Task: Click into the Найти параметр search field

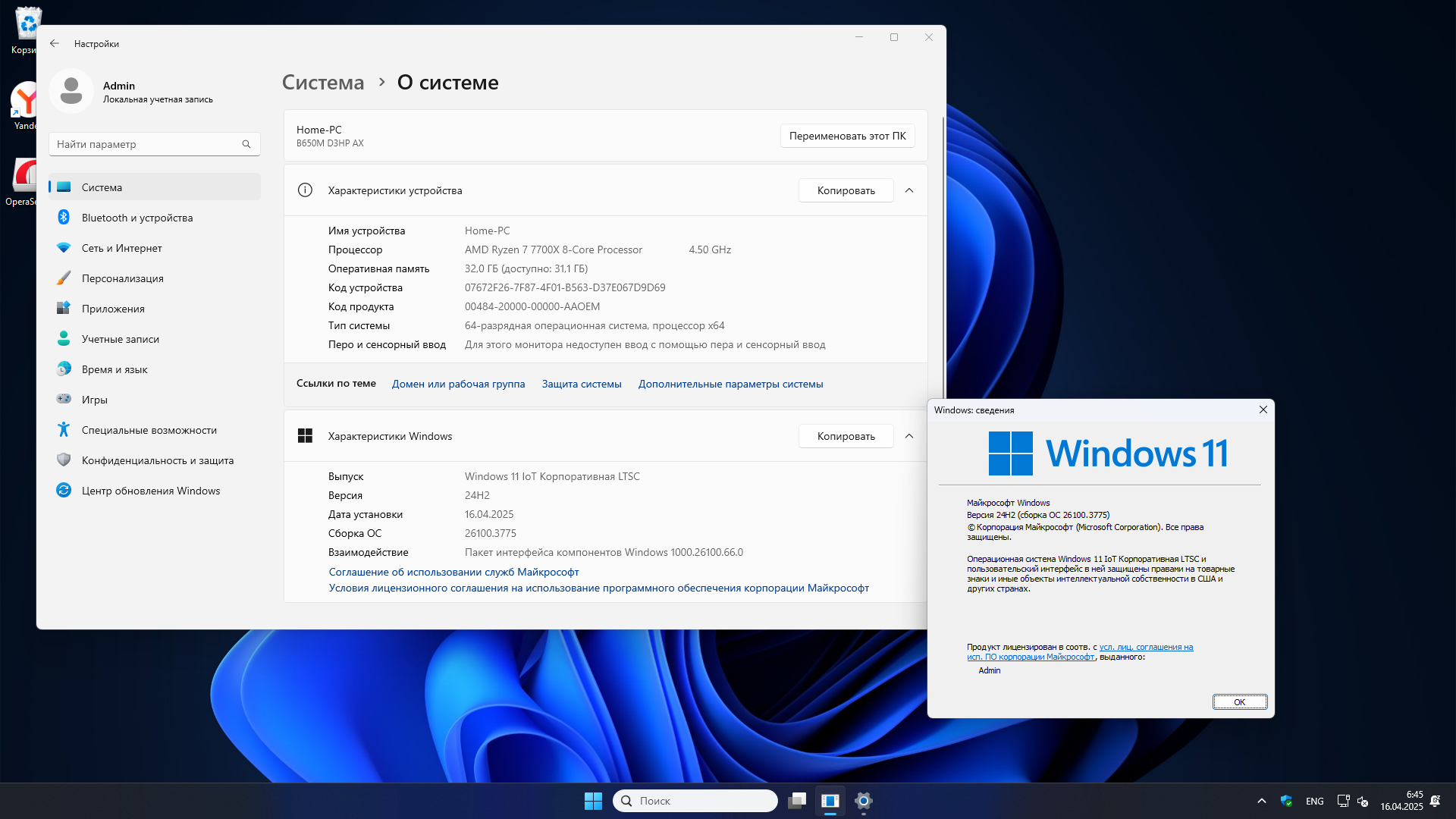Action: click(144, 144)
